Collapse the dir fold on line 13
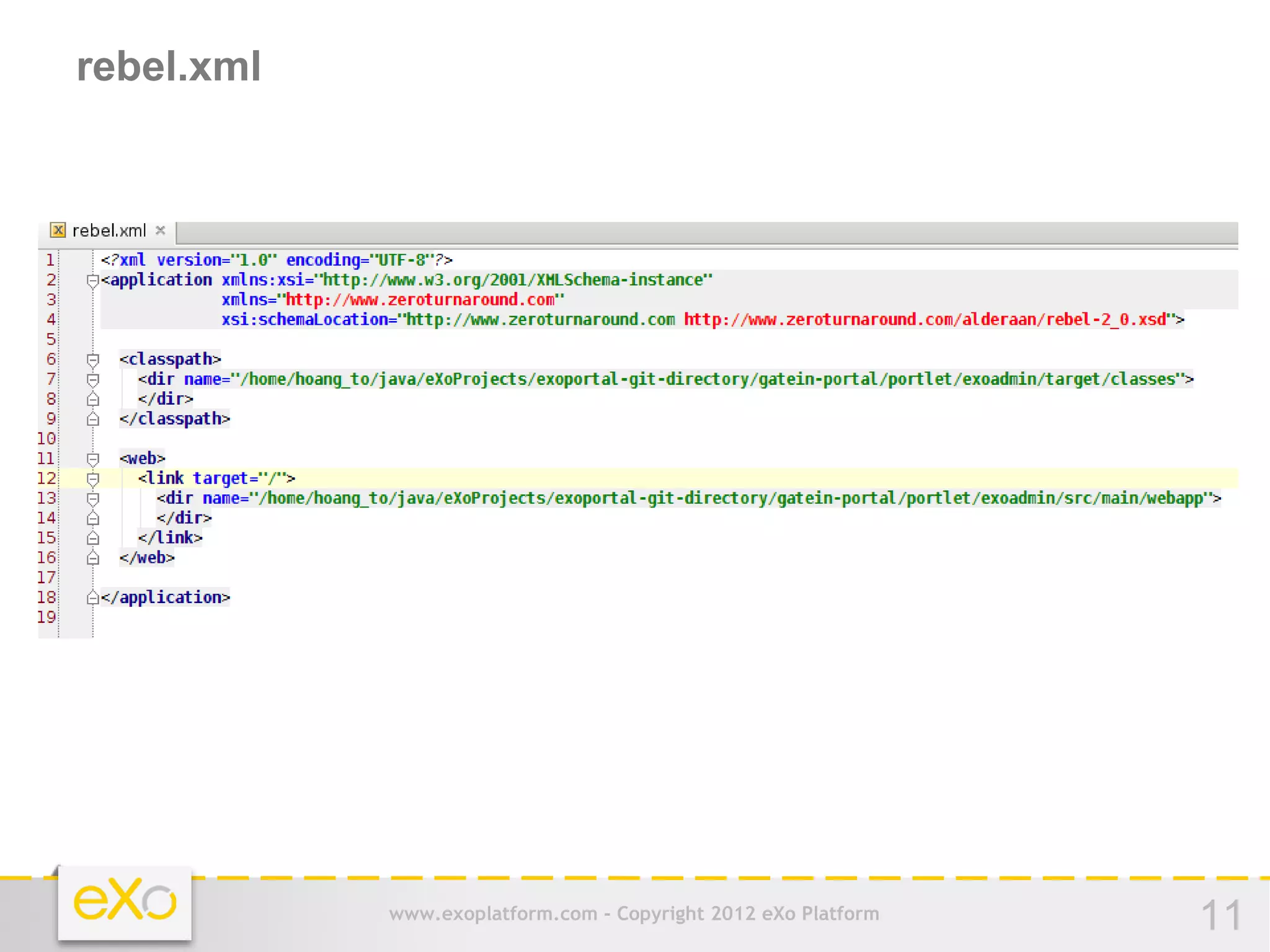The image size is (1270, 952). coord(93,499)
